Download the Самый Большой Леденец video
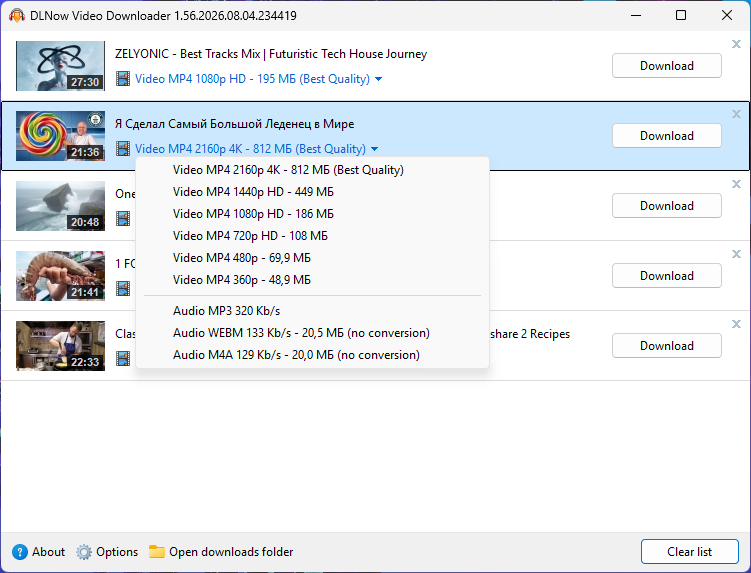Image resolution: width=751 pixels, height=573 pixels. click(x=667, y=136)
